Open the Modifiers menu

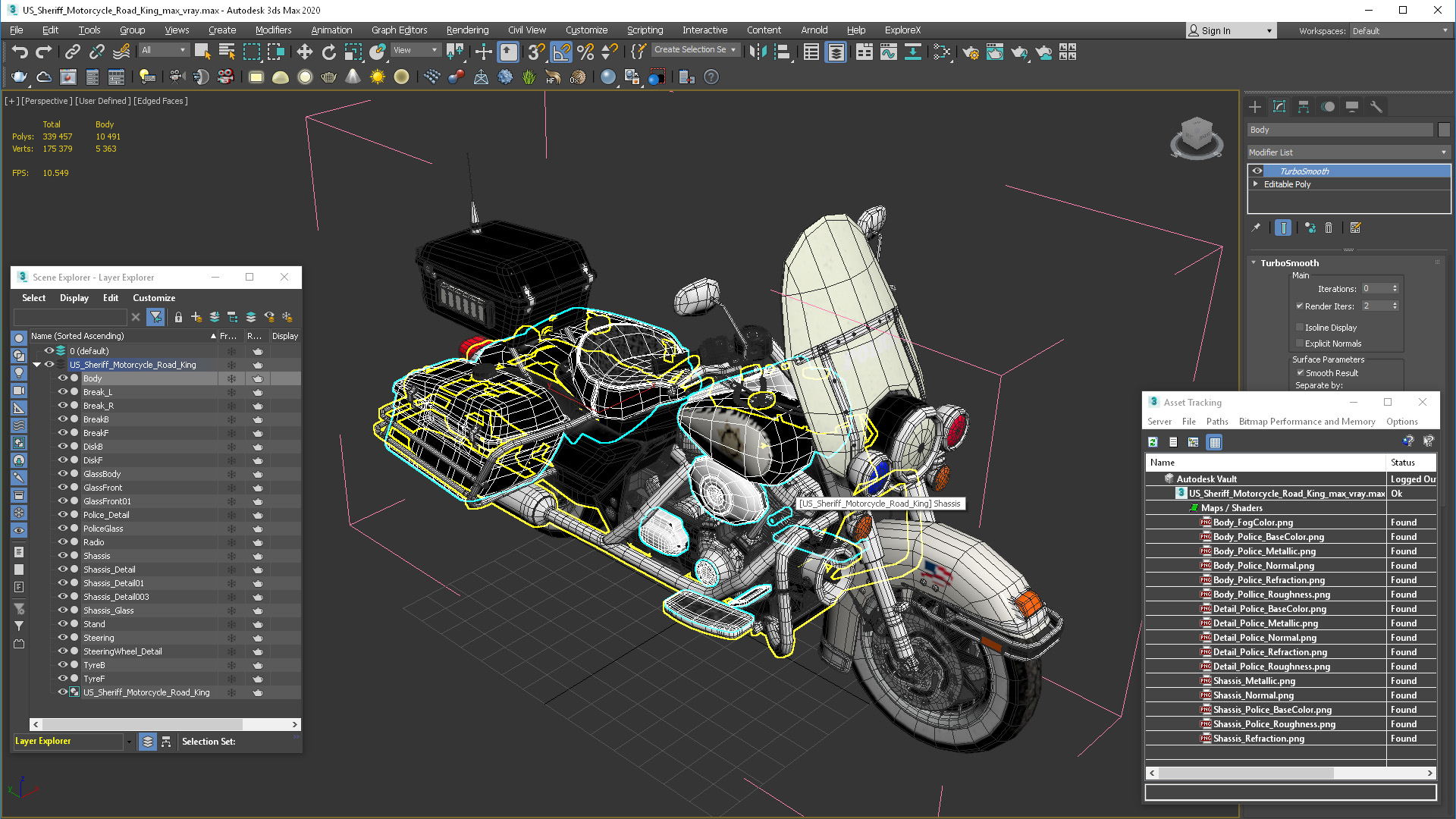point(273,30)
